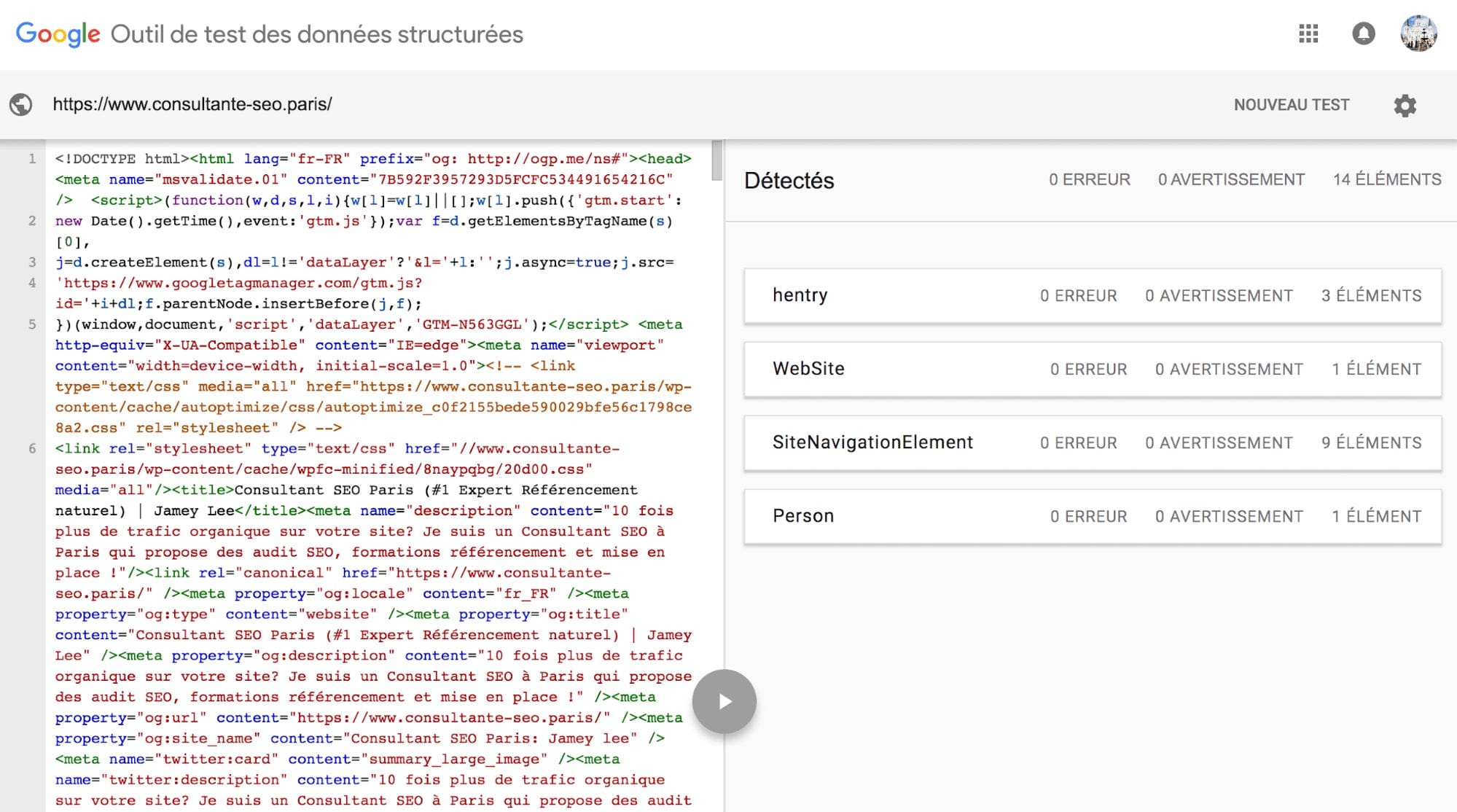Screen dimensions: 1457x812
Task: Click the tested URL text
Action: click(192, 105)
